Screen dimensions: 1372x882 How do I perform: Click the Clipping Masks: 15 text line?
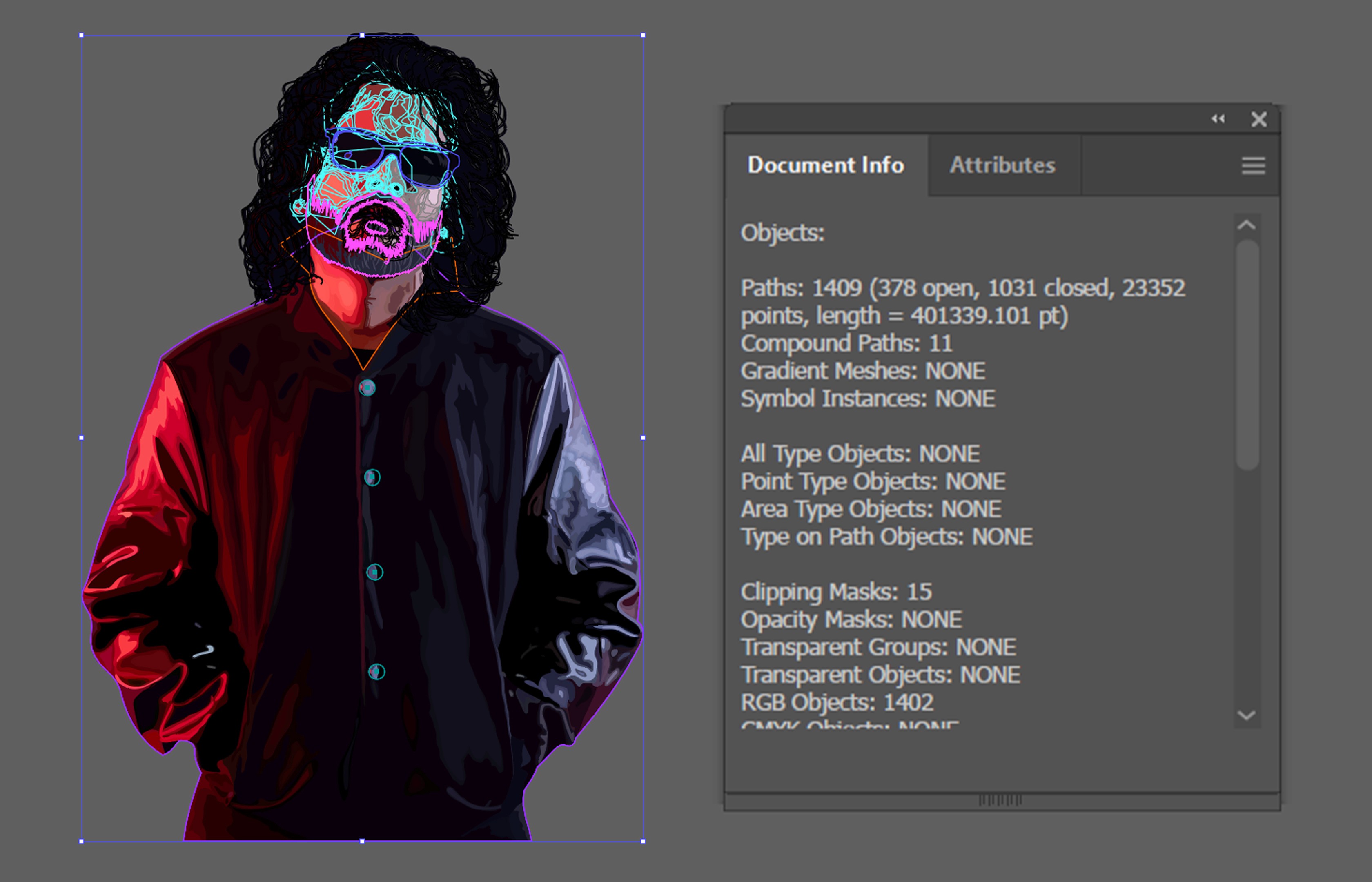(x=836, y=592)
